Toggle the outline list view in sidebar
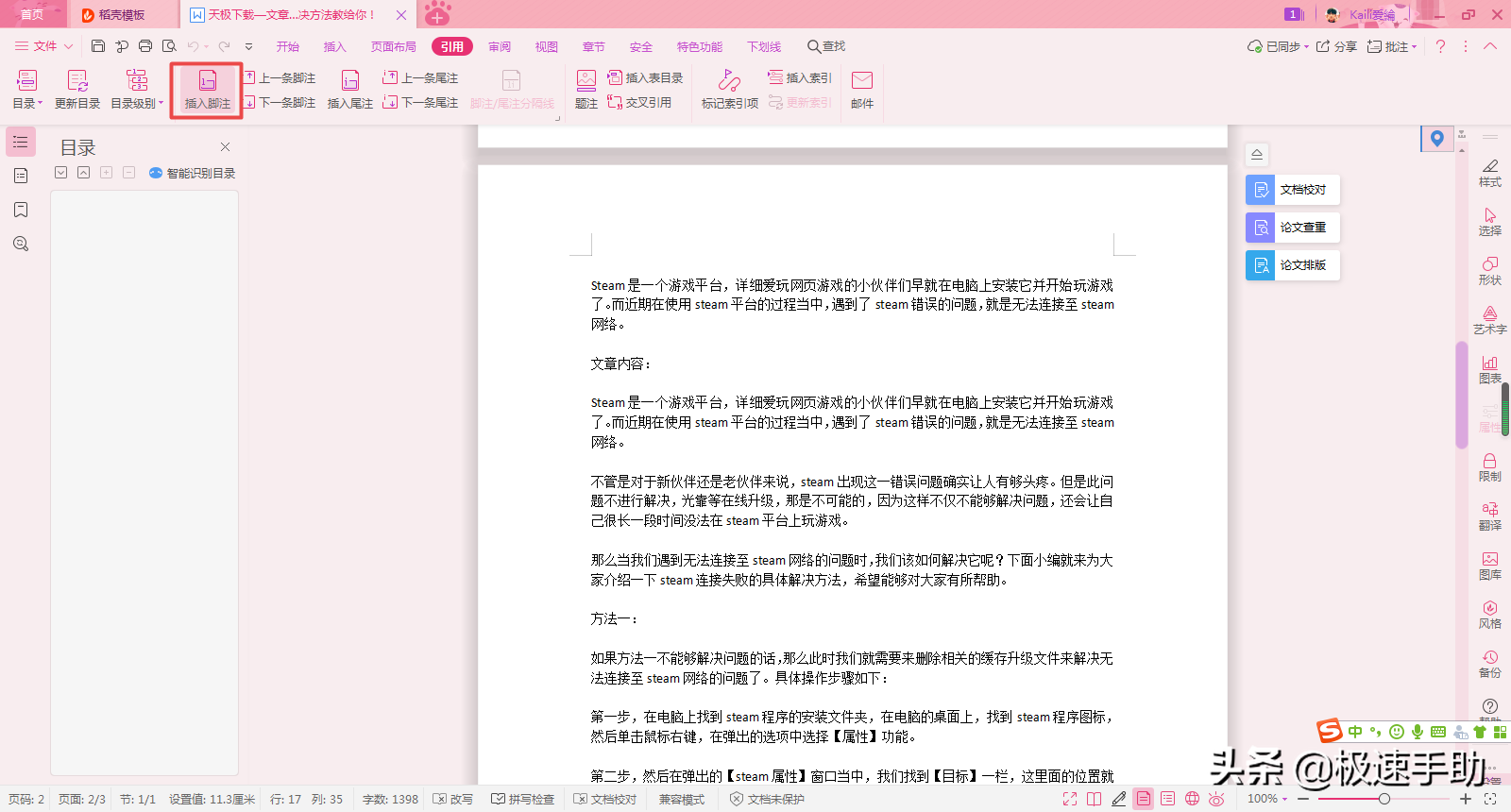This screenshot has width=1511, height=812. click(21, 142)
